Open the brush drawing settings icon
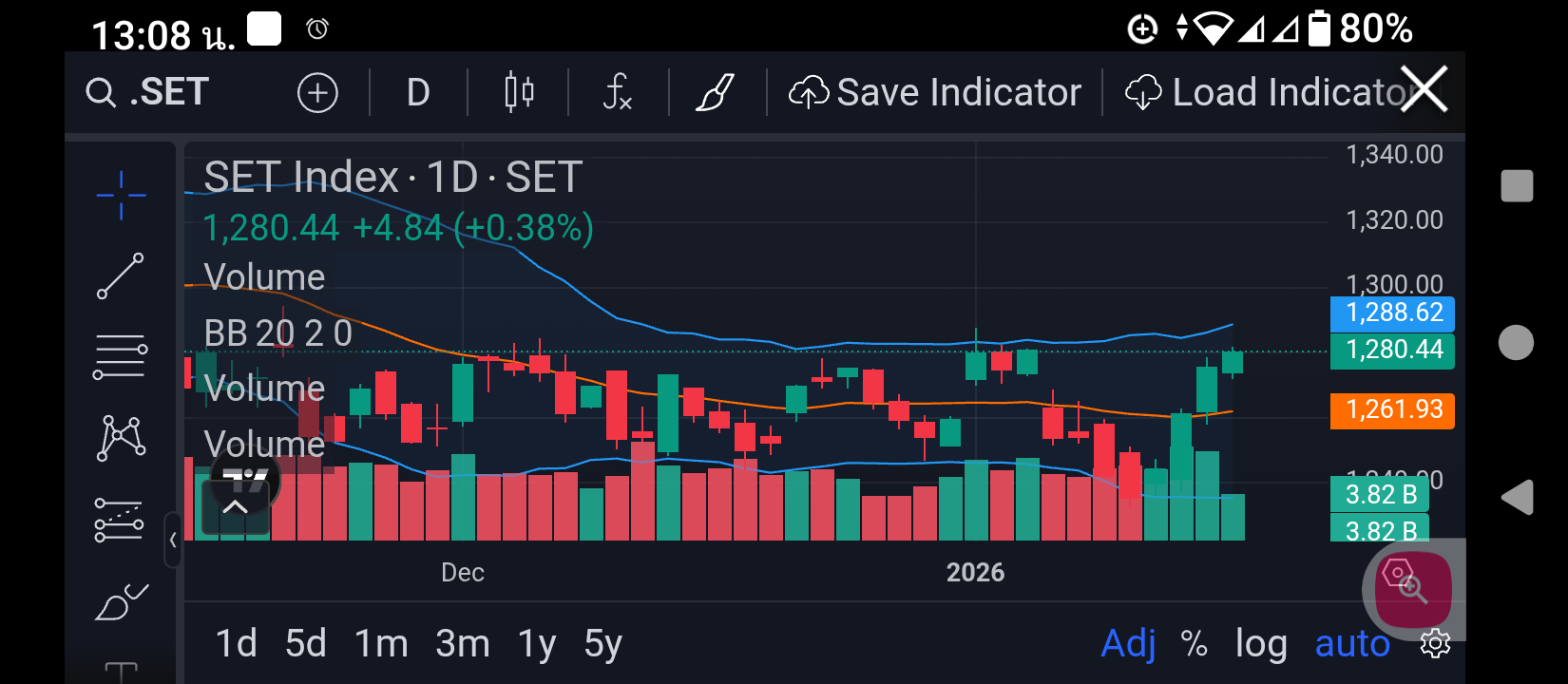Image resolution: width=1568 pixels, height=684 pixels. click(716, 92)
